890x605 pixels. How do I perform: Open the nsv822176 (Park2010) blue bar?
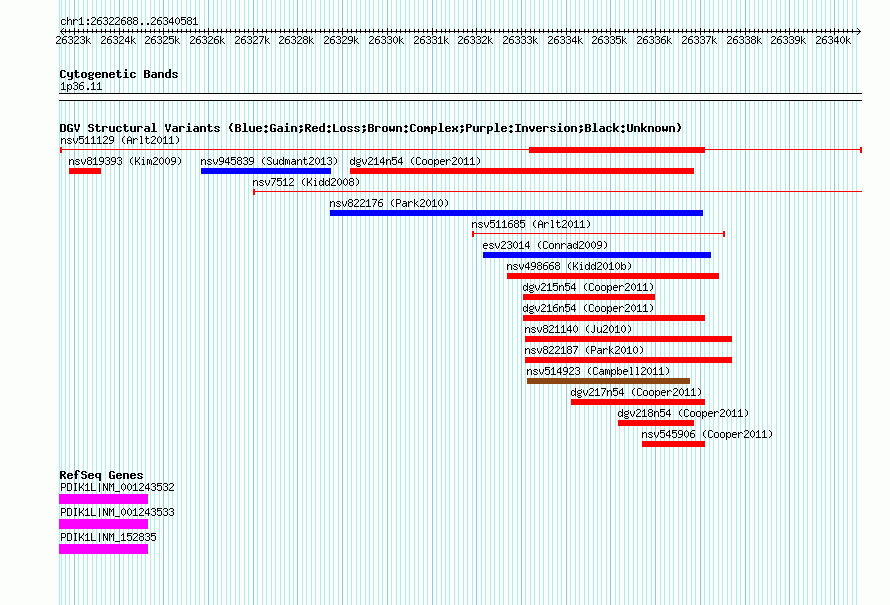pos(516,213)
